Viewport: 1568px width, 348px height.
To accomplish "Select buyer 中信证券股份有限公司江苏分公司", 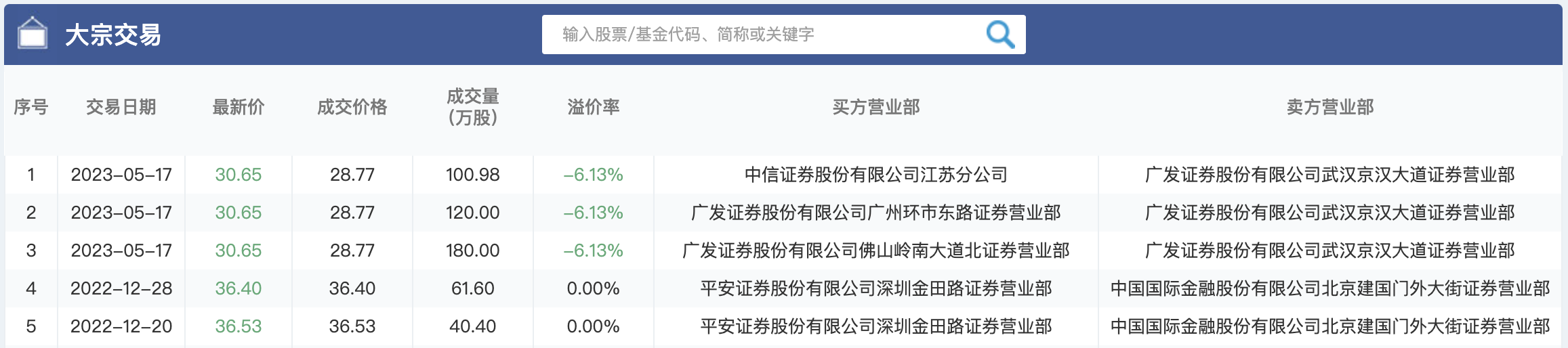I will coord(875,175).
